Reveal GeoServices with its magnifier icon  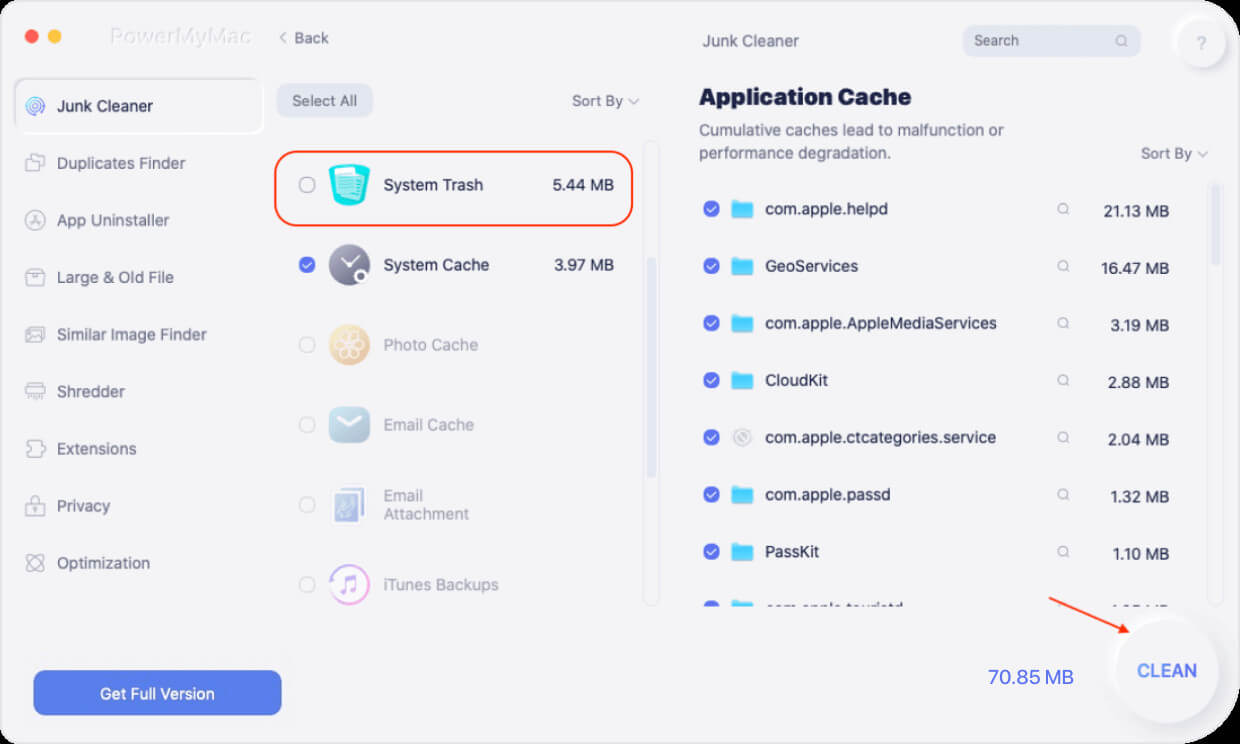1063,266
